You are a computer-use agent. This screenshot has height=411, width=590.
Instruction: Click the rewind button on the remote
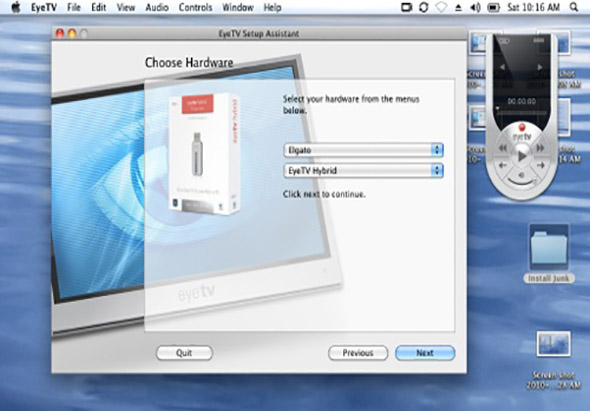tap(502, 148)
